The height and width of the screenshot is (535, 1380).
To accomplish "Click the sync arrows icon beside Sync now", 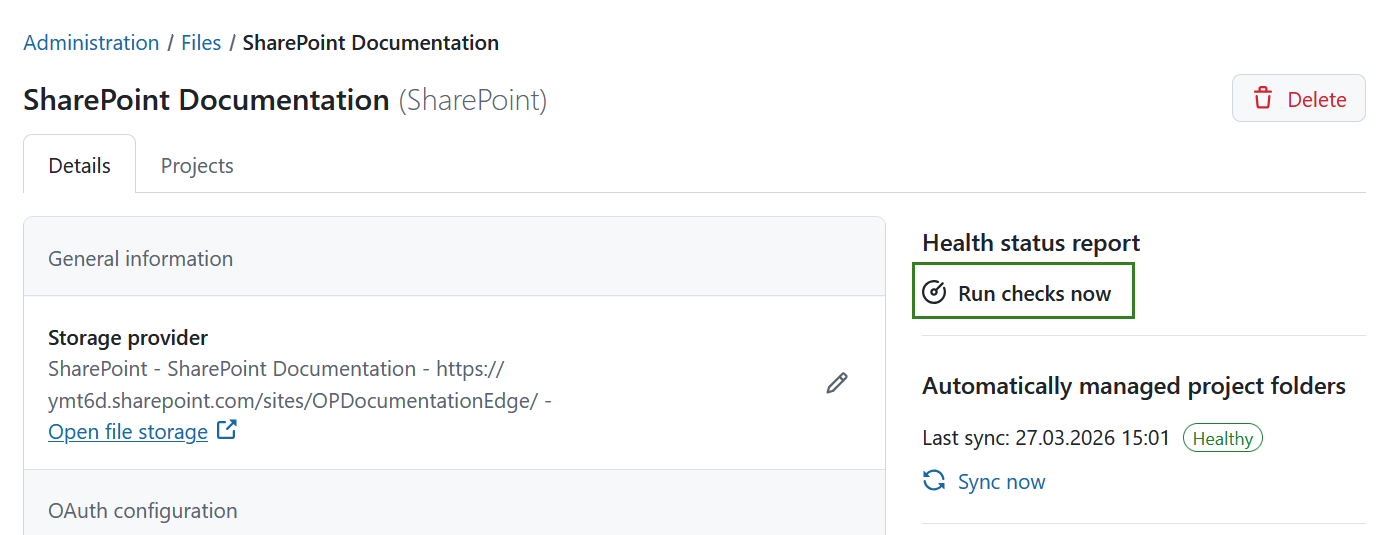I will click(934, 481).
